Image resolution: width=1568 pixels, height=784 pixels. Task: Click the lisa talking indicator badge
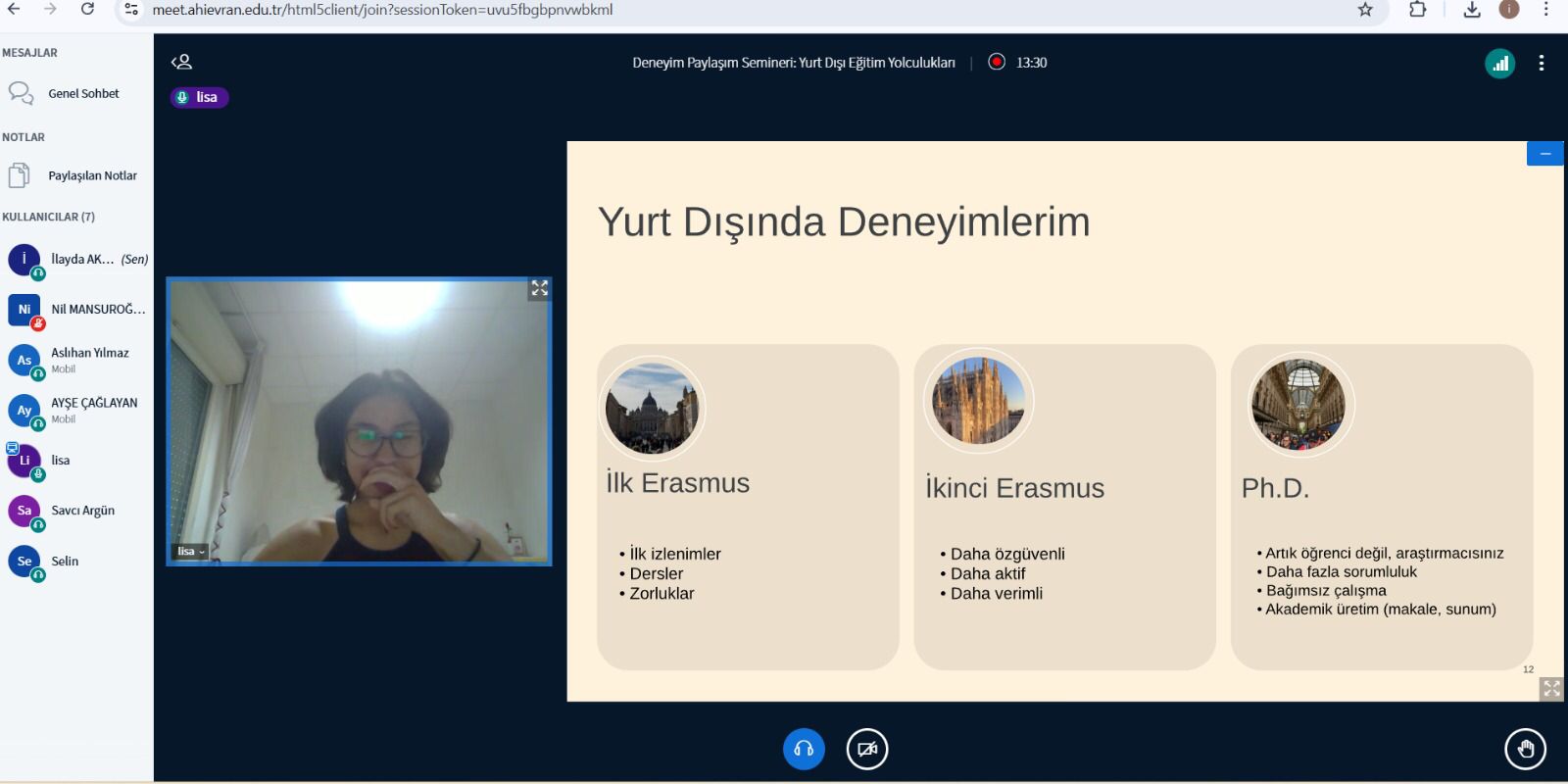[199, 97]
